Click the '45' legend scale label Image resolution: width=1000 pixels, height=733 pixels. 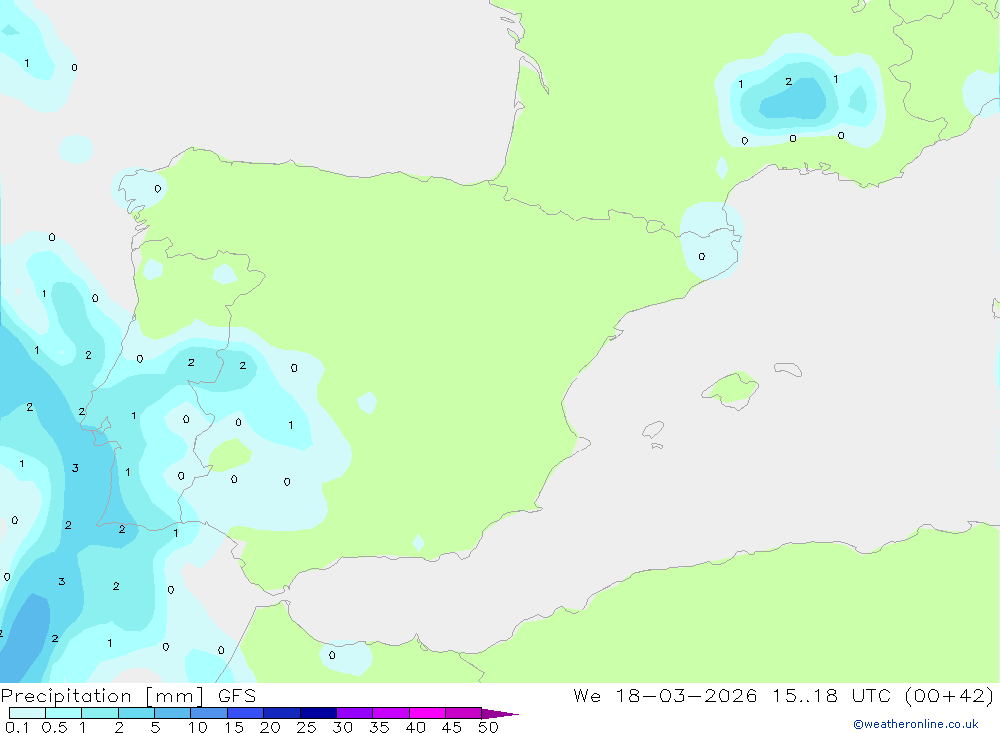[x=452, y=727]
